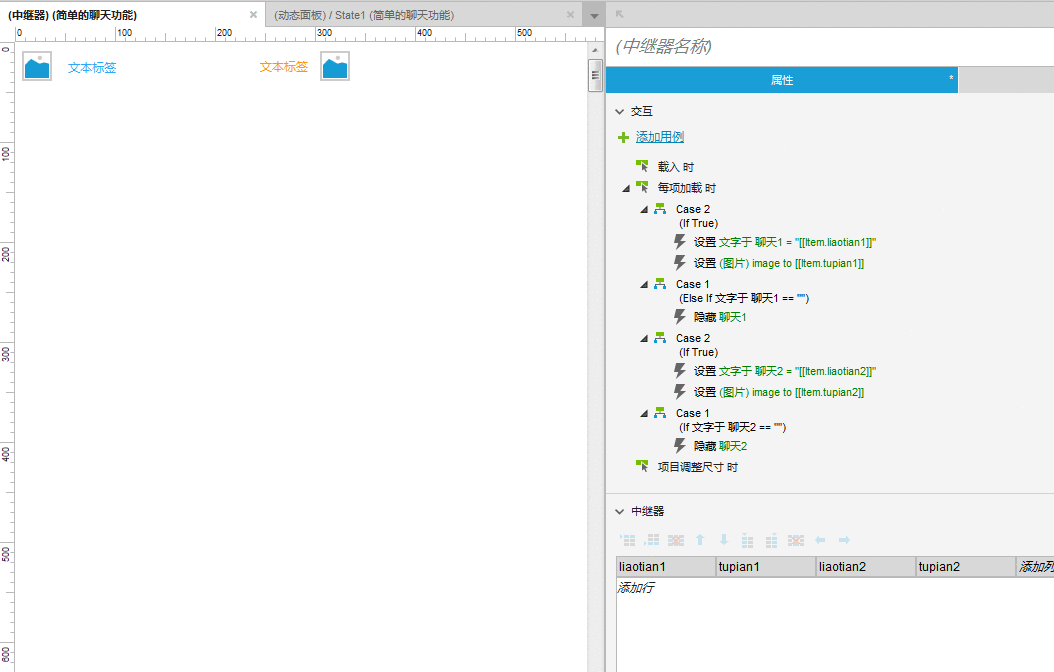Click the canvas vertical scrollbar thumb

[x=595, y=75]
